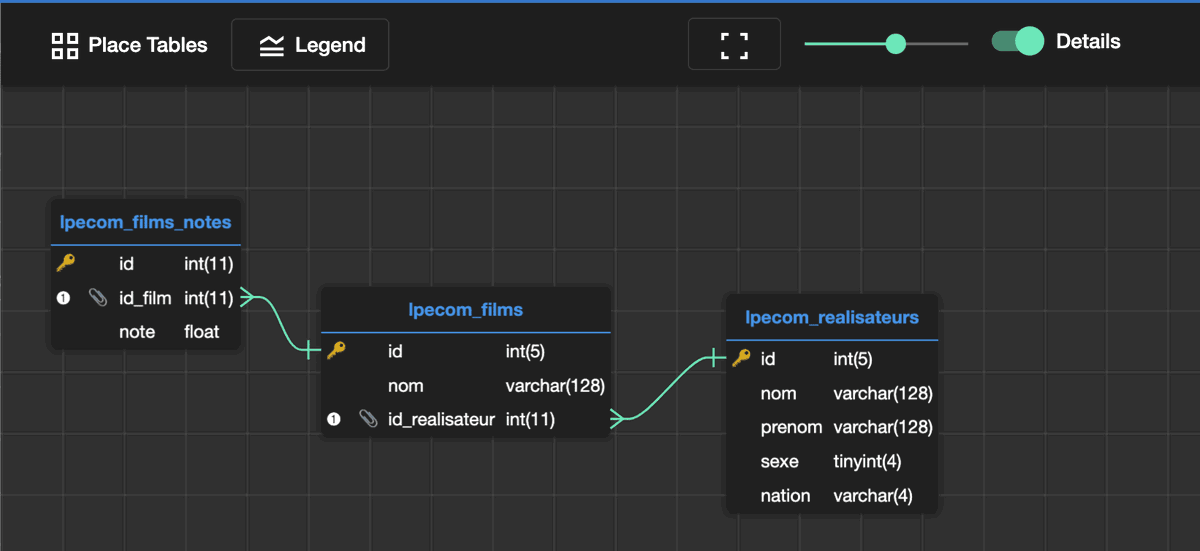Select the lpecom_realisateurs table title

pos(832,318)
